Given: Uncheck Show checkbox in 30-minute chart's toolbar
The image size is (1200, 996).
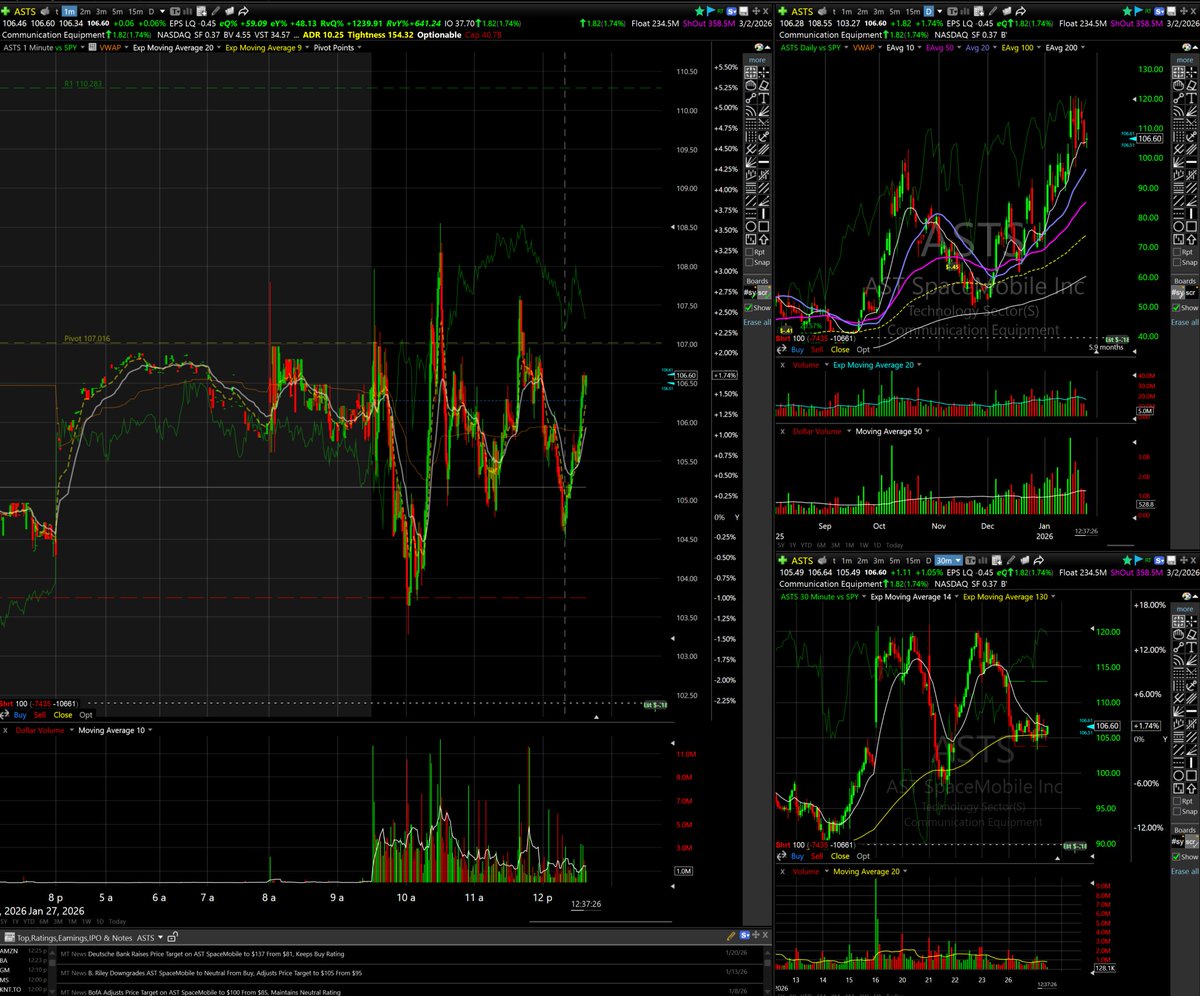Looking at the screenshot, I should coord(1177,855).
